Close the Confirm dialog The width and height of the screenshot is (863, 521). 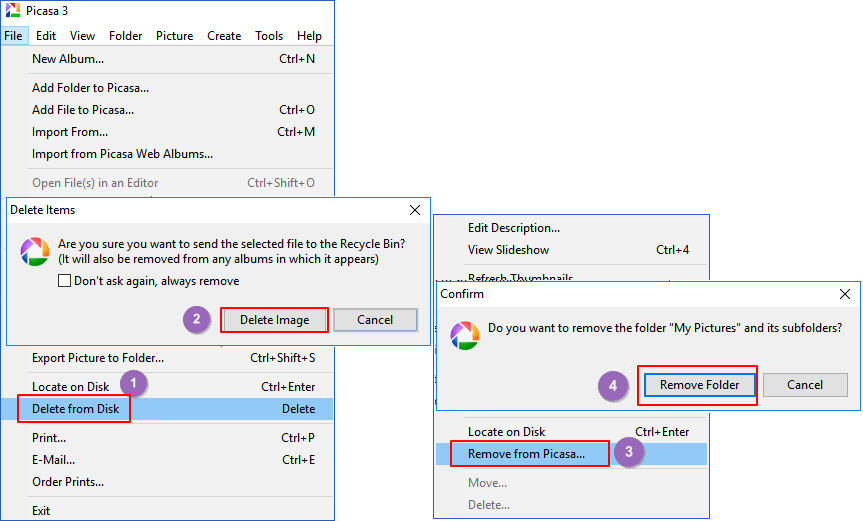pos(844,294)
